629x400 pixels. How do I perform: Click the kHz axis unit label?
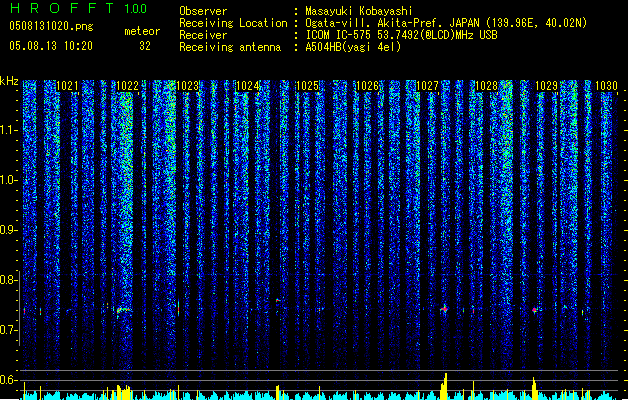(x=9, y=81)
